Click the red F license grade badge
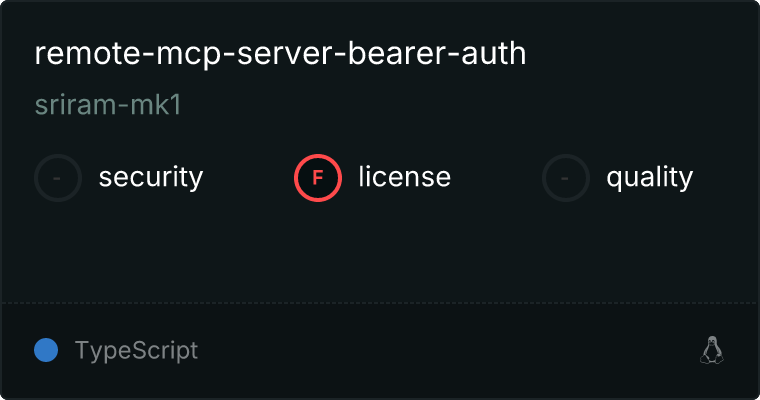760x400 pixels. click(x=318, y=178)
